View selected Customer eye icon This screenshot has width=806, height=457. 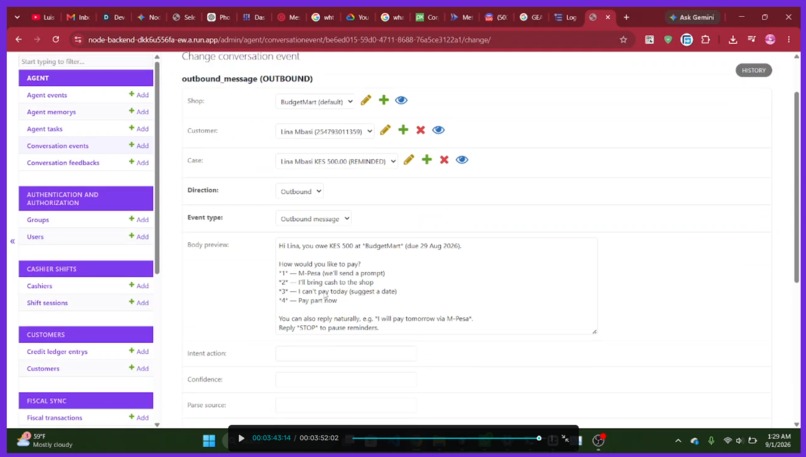pos(438,130)
